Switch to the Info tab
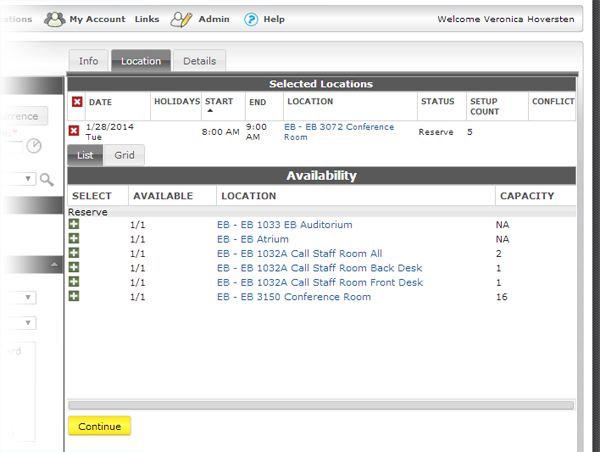 click(x=89, y=61)
